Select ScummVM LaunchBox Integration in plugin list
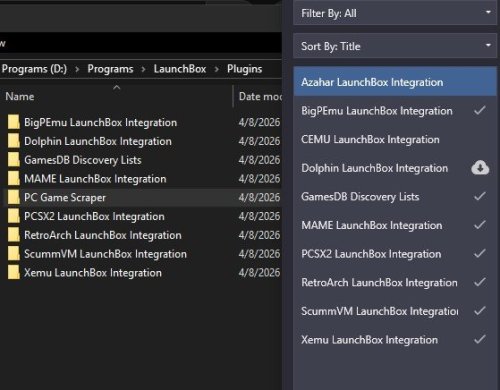This screenshot has width=500, height=390. pos(395,311)
